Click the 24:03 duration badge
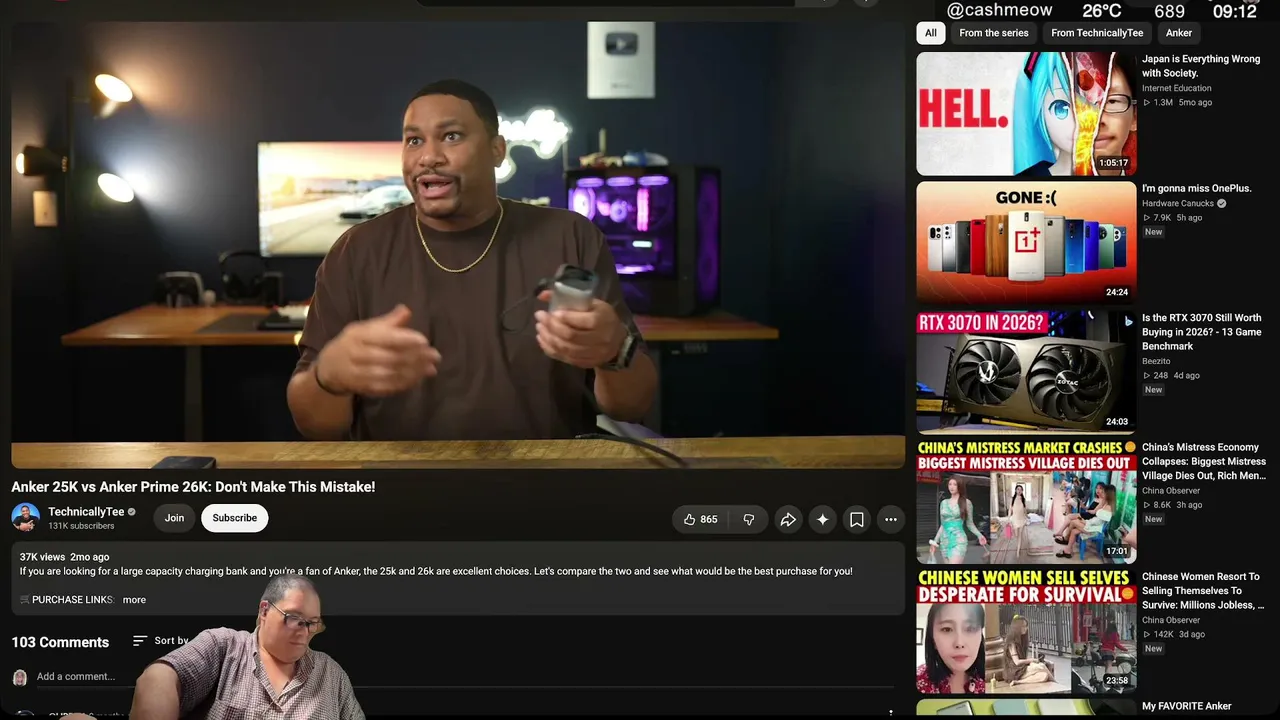The image size is (1280, 720). (x=1117, y=422)
